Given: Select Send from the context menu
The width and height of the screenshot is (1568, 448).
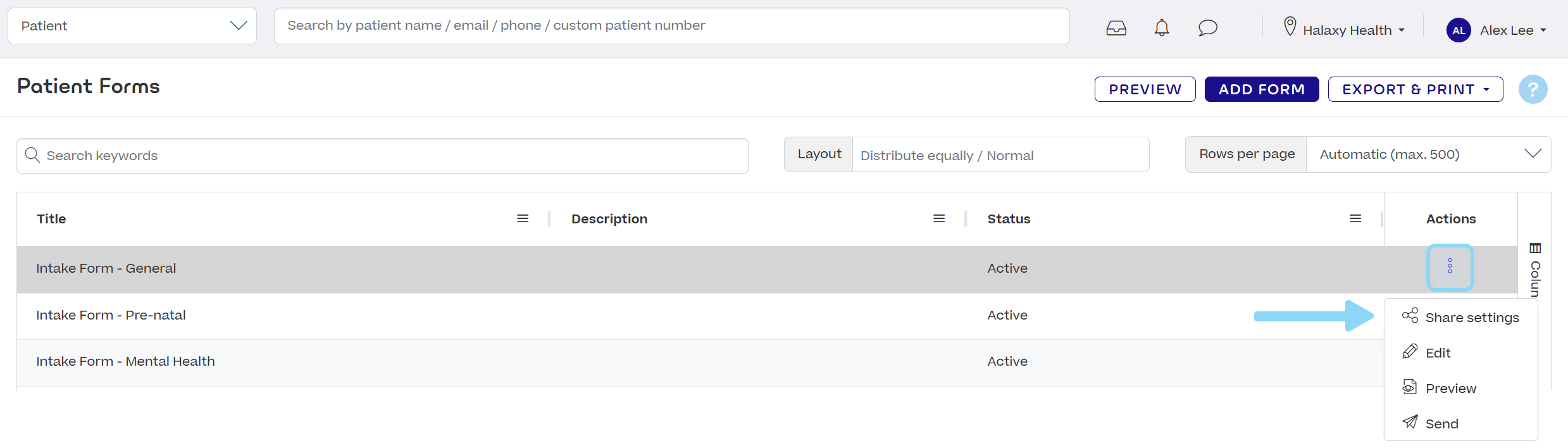Looking at the screenshot, I should tap(1441, 423).
